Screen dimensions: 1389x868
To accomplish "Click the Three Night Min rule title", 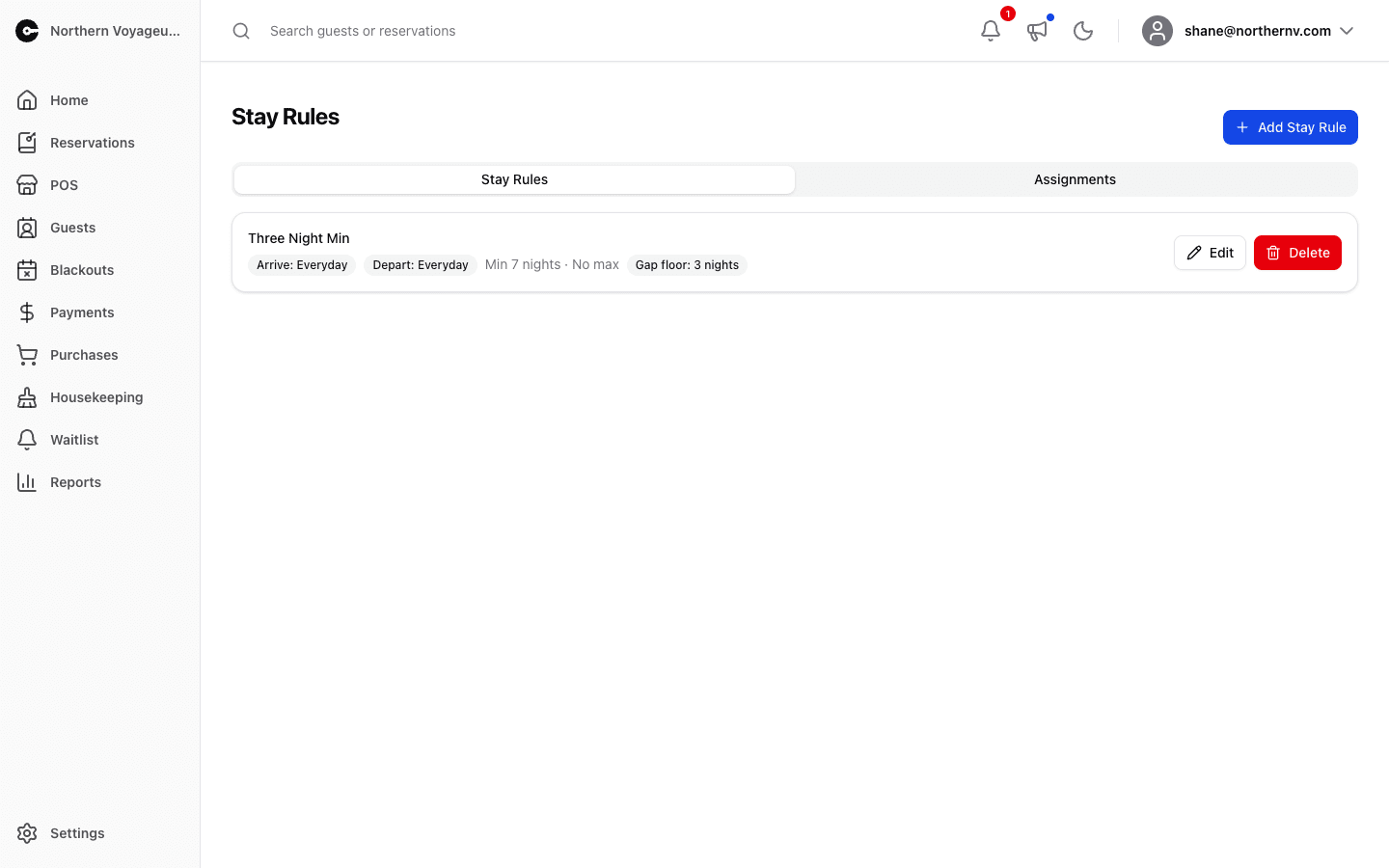I will [299, 238].
